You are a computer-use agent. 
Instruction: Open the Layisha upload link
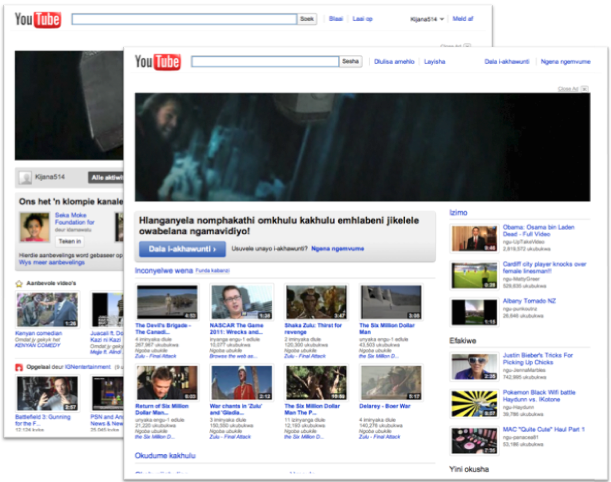click(434, 62)
